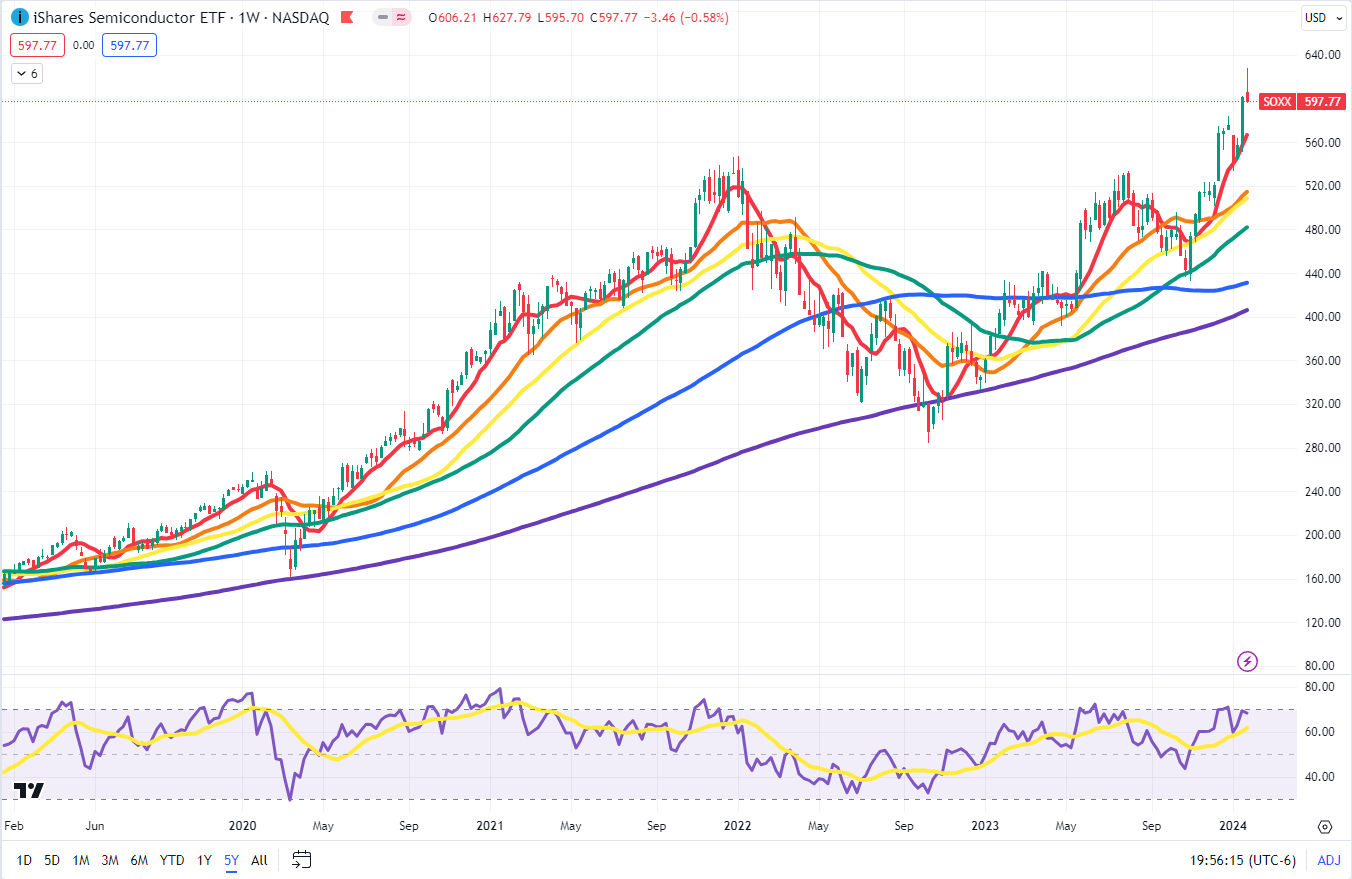Click the 2022 time axis label

(737, 827)
